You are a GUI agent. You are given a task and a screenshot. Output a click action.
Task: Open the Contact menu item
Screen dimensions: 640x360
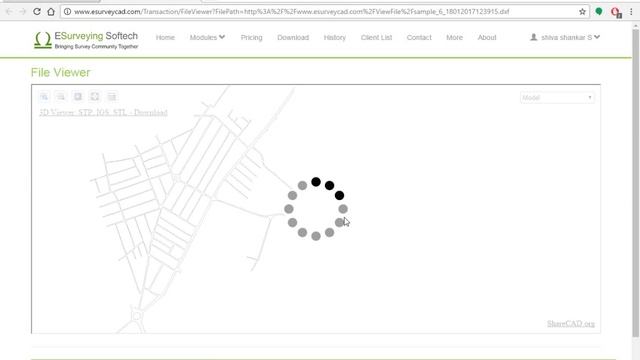[419, 37]
